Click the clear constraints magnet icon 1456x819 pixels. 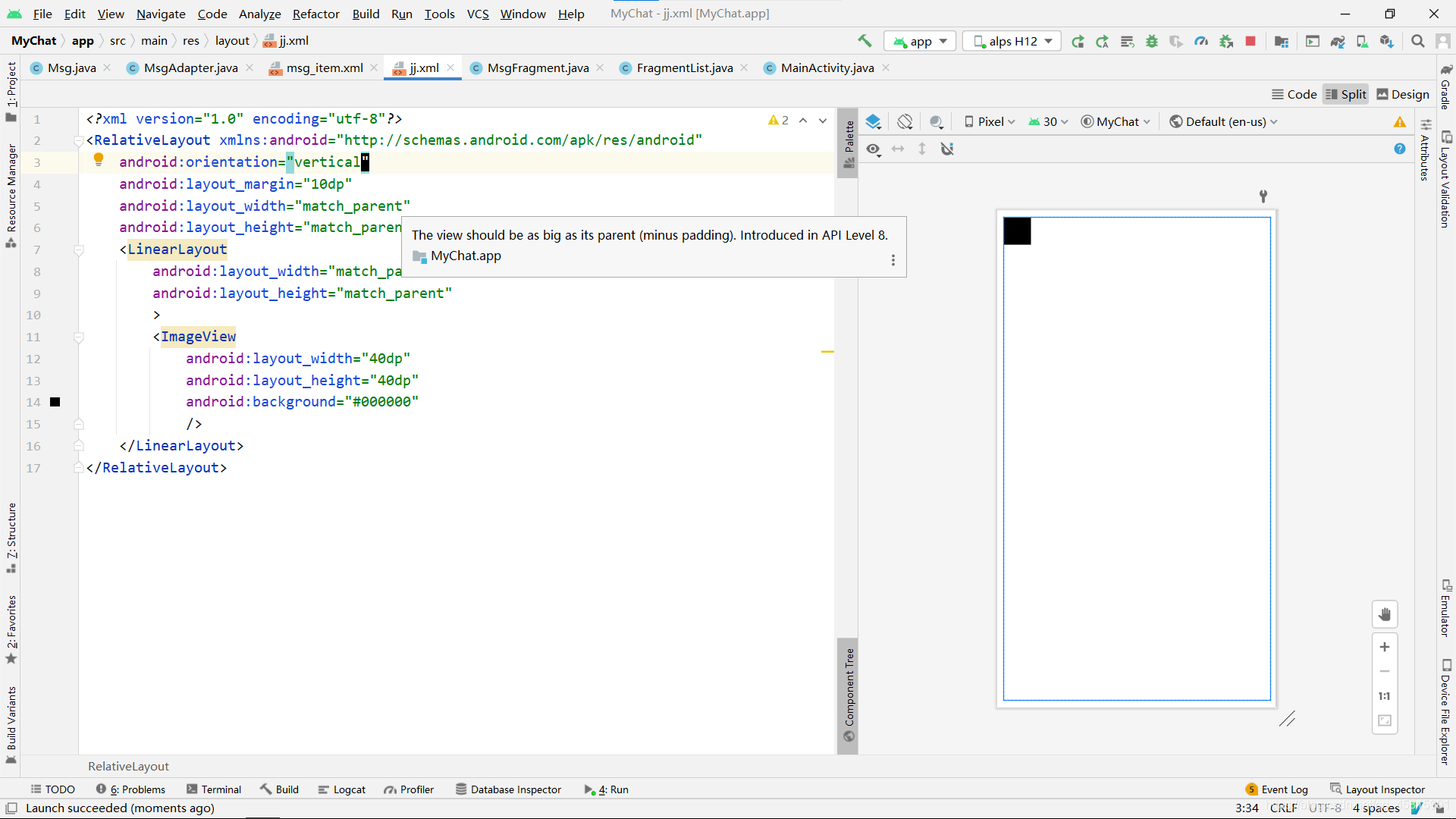[947, 149]
